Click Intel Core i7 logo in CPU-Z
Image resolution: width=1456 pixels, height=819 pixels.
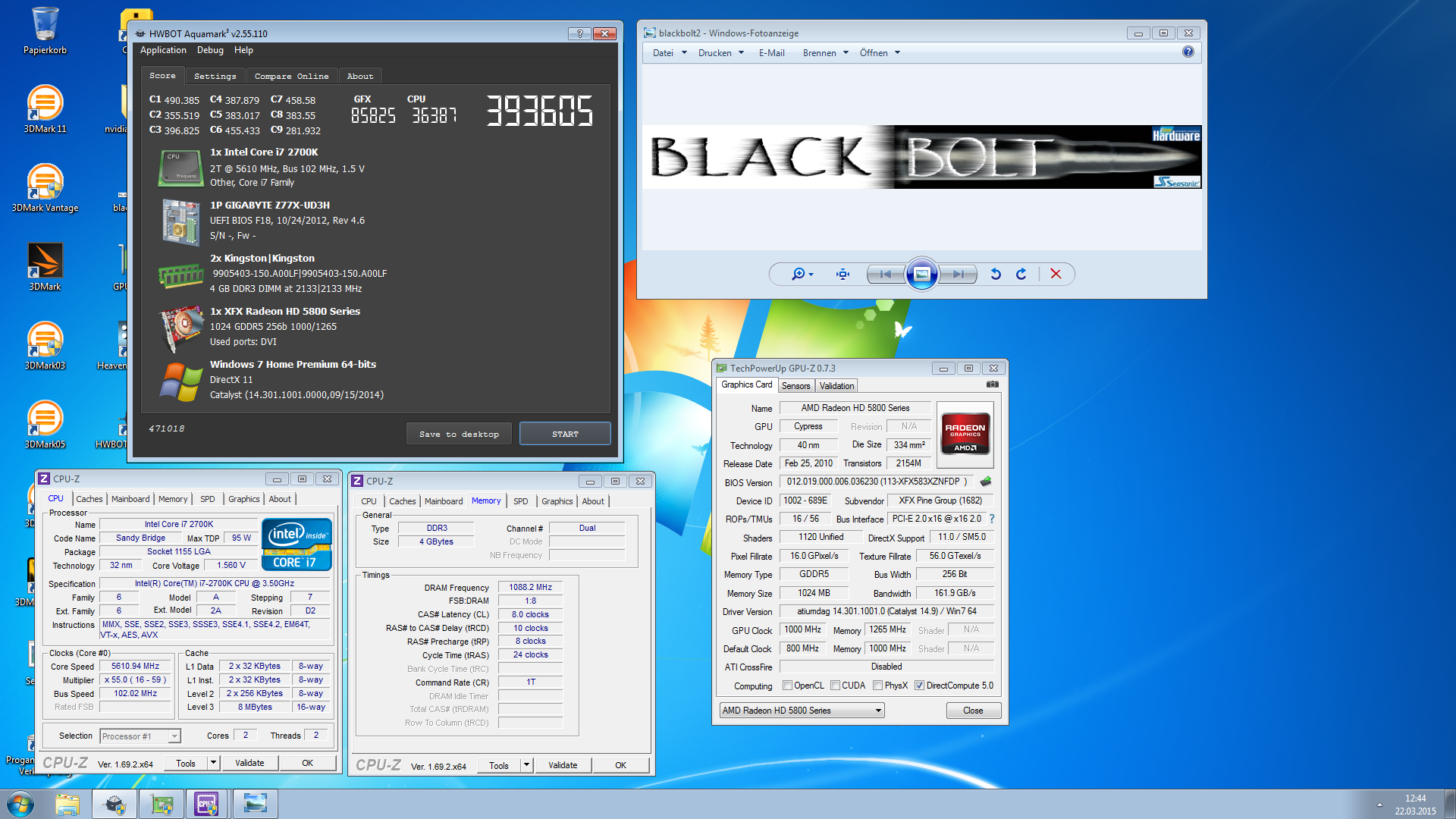[297, 544]
